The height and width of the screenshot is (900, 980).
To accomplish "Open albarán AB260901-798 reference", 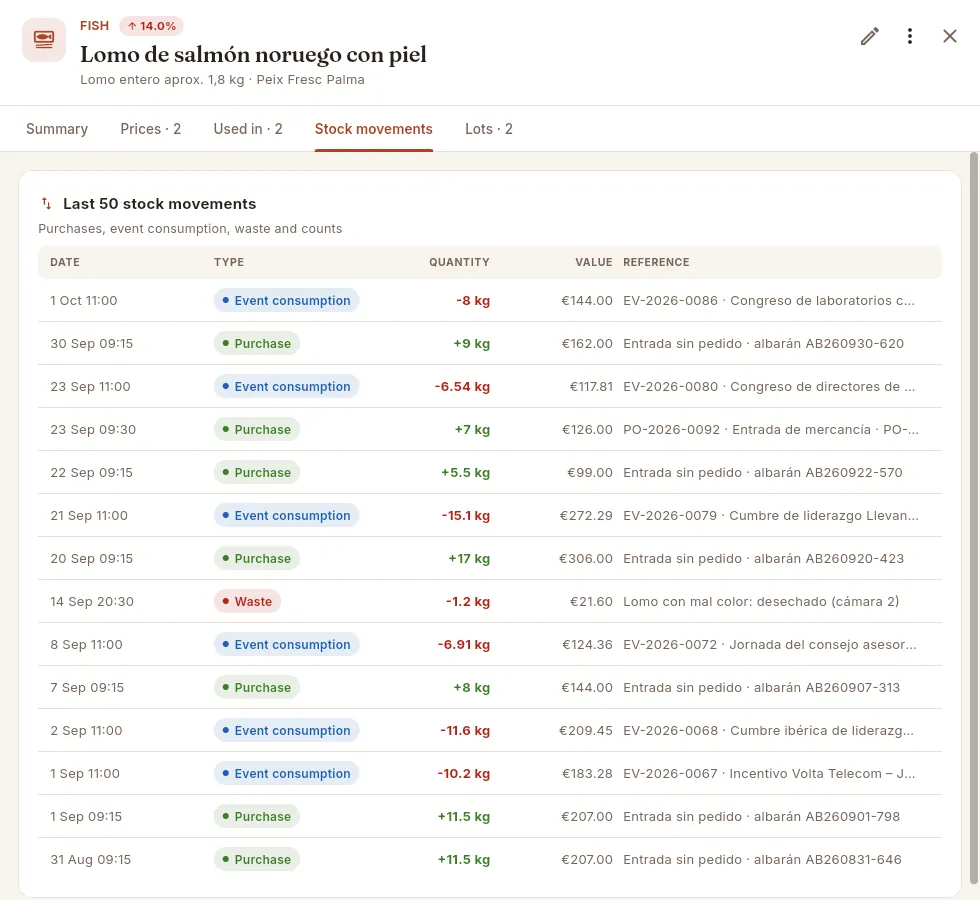I will pyautogui.click(x=761, y=816).
